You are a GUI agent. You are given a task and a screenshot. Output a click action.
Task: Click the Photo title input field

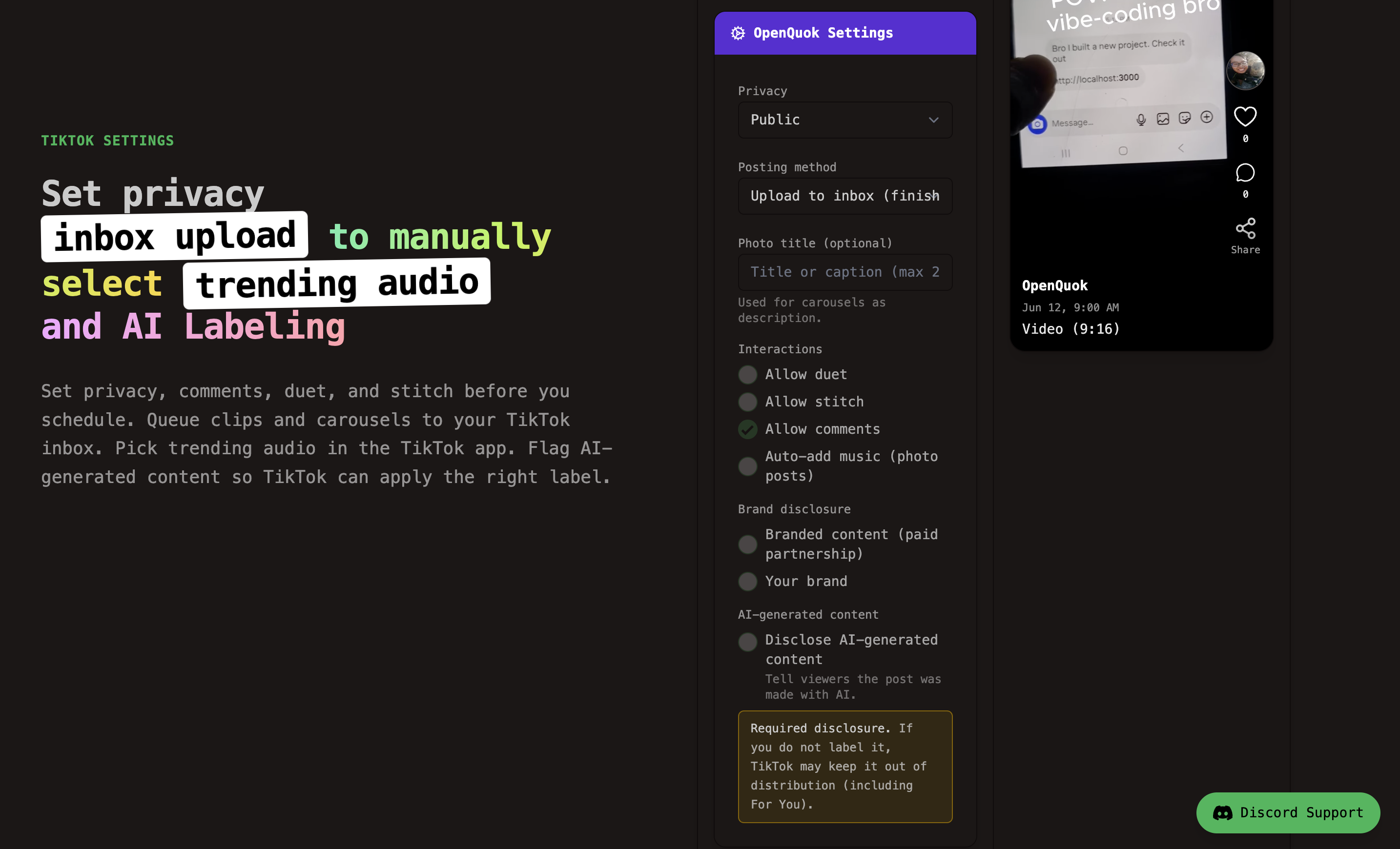point(845,272)
